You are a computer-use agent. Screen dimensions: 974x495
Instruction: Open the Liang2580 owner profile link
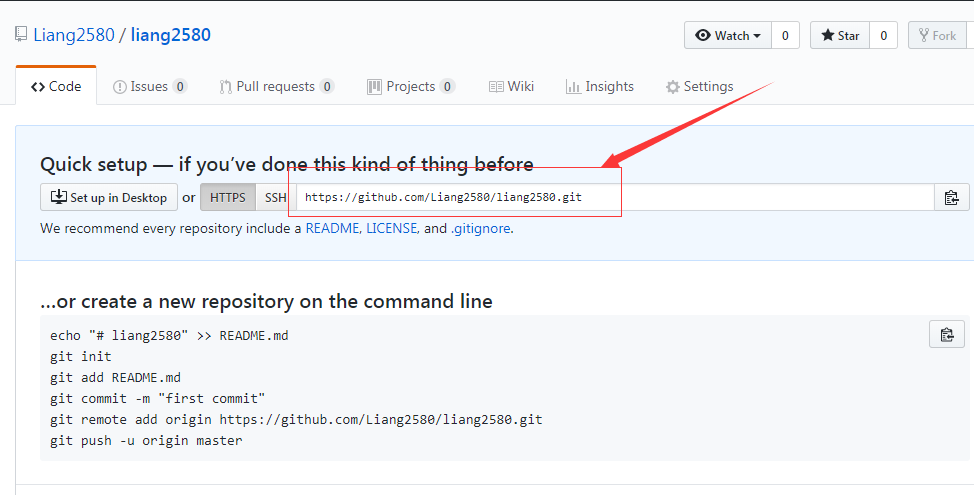(74, 35)
